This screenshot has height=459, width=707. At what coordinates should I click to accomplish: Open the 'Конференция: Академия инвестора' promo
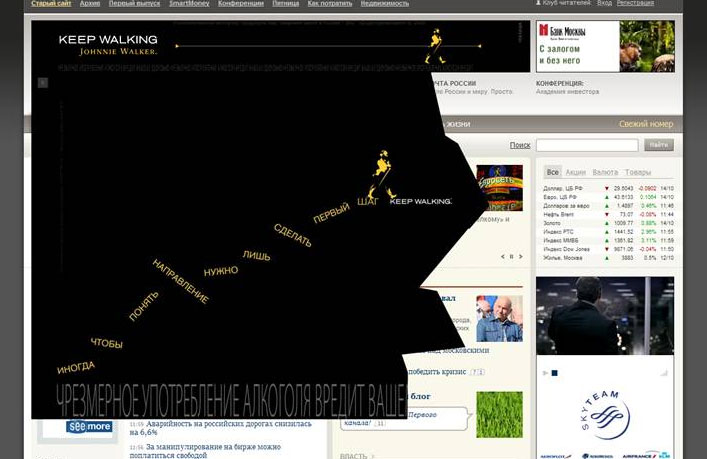(567, 87)
